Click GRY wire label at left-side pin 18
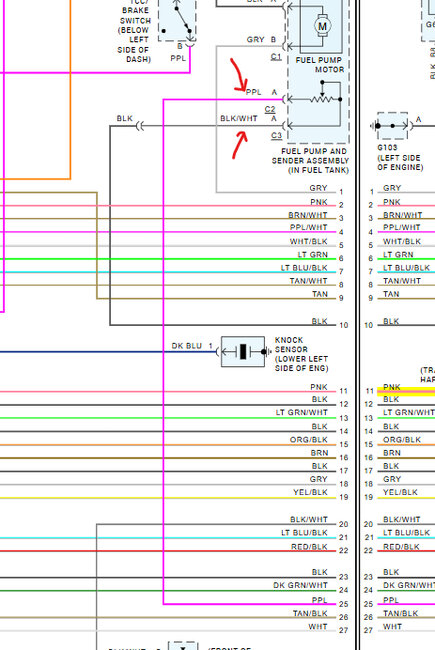The width and height of the screenshot is (435, 650). tap(318, 479)
